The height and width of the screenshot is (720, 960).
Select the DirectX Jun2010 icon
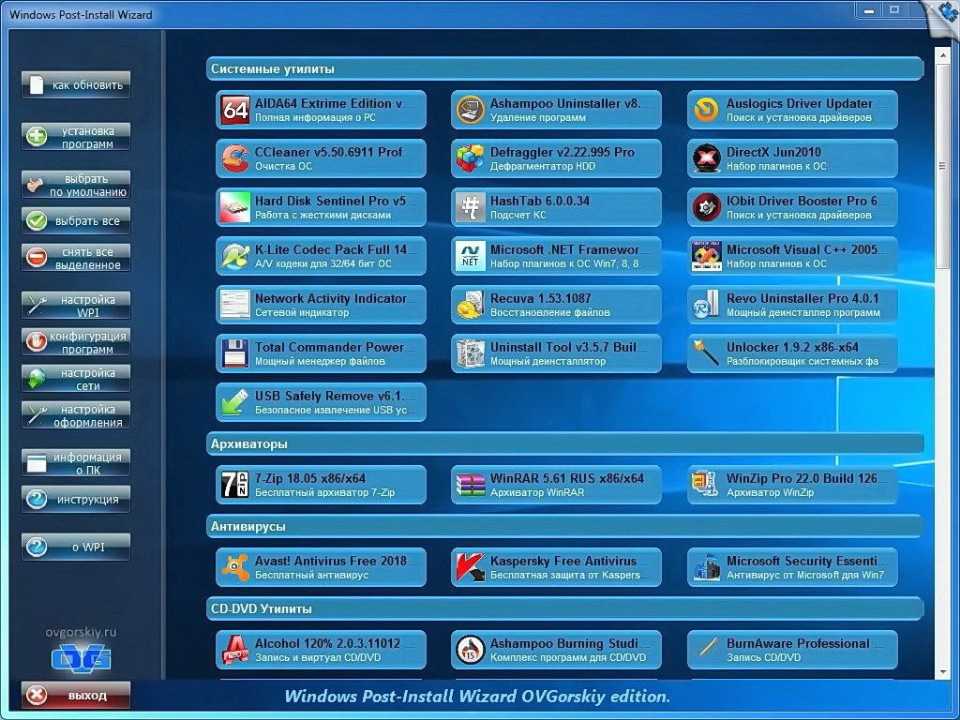(x=706, y=159)
